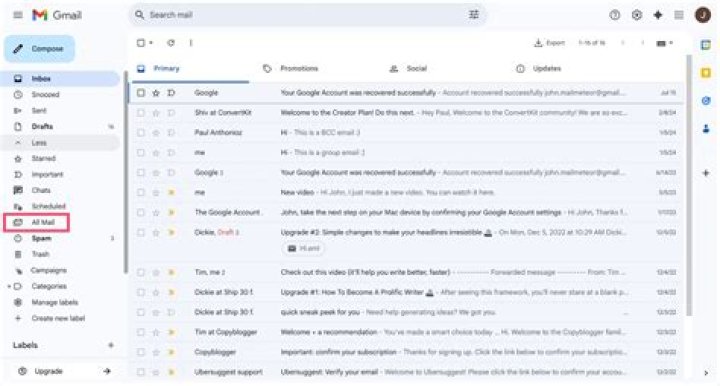Add a new label with plus icon
Screen dimensions: 720x386
[x=111, y=345]
